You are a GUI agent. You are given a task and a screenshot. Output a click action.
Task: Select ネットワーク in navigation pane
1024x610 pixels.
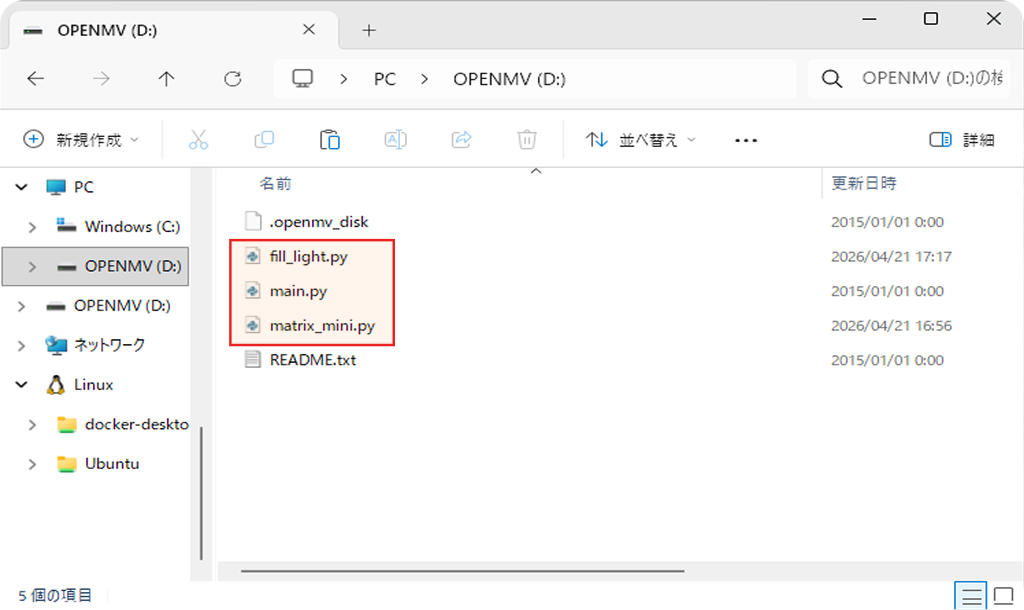(x=109, y=345)
